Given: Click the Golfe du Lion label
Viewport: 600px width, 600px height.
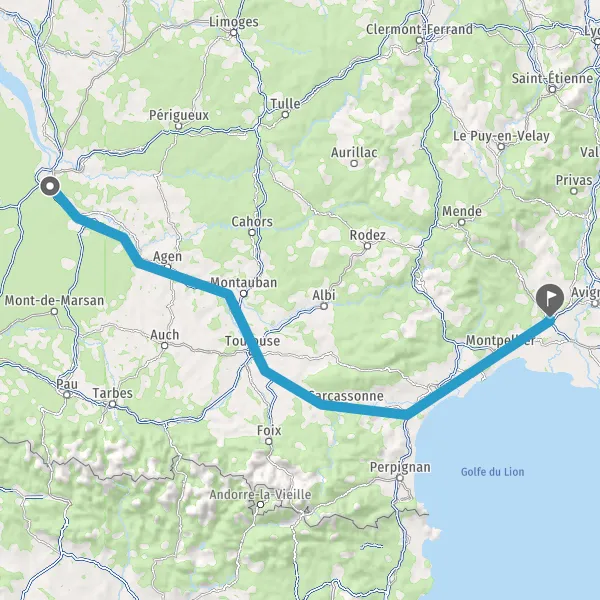Looking at the screenshot, I should pyautogui.click(x=492, y=471).
